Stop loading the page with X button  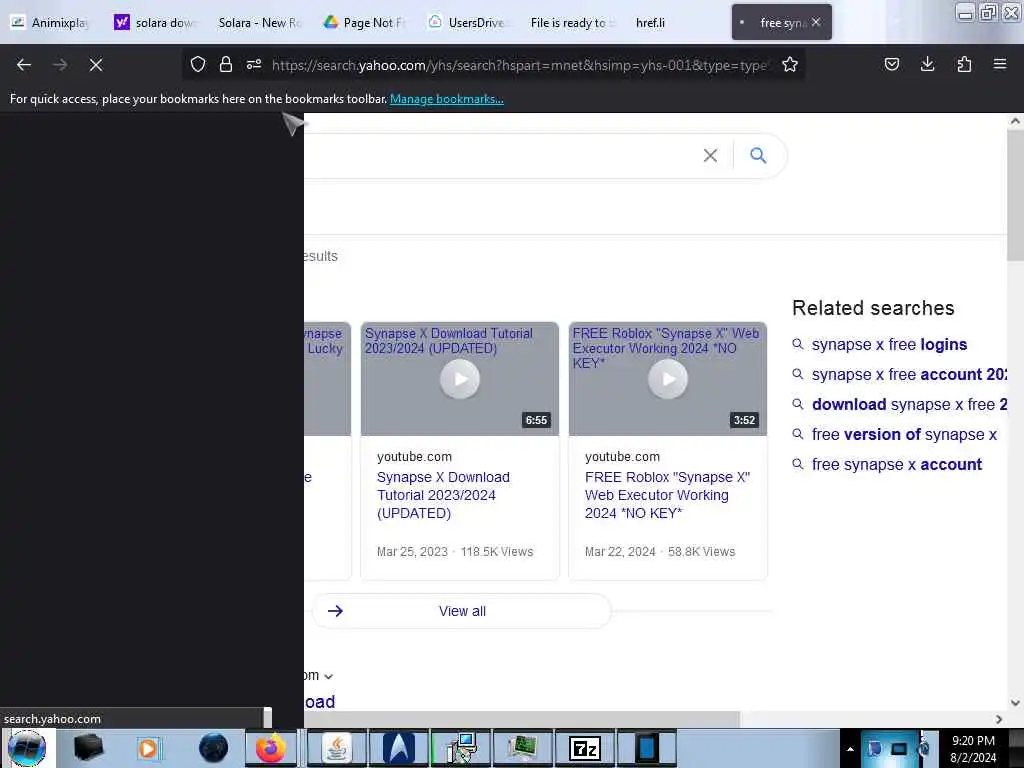click(96, 65)
